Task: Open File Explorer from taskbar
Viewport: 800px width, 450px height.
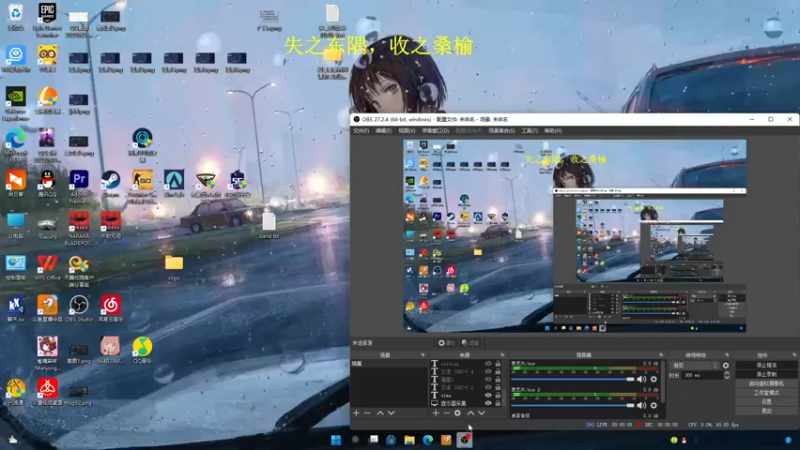Action: [409, 440]
